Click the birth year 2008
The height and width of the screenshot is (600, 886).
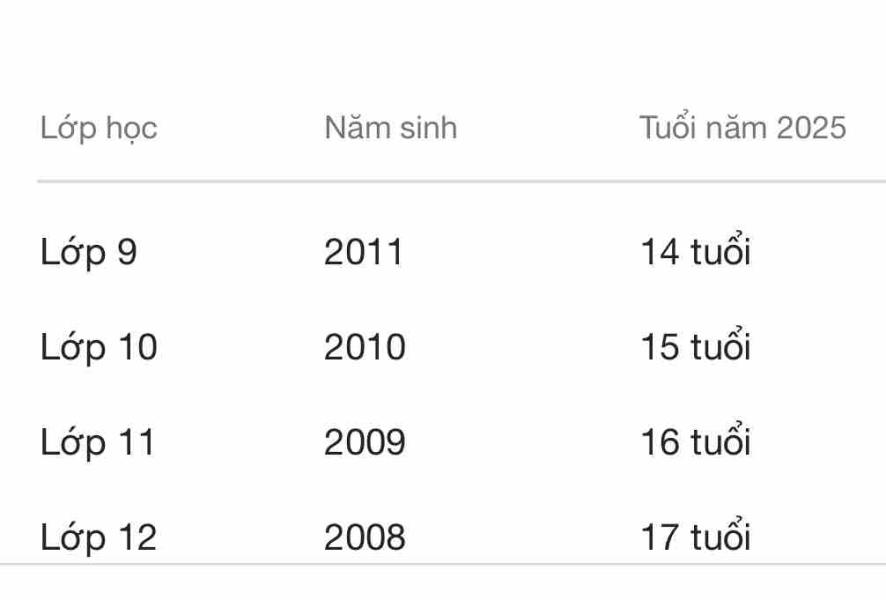click(365, 537)
